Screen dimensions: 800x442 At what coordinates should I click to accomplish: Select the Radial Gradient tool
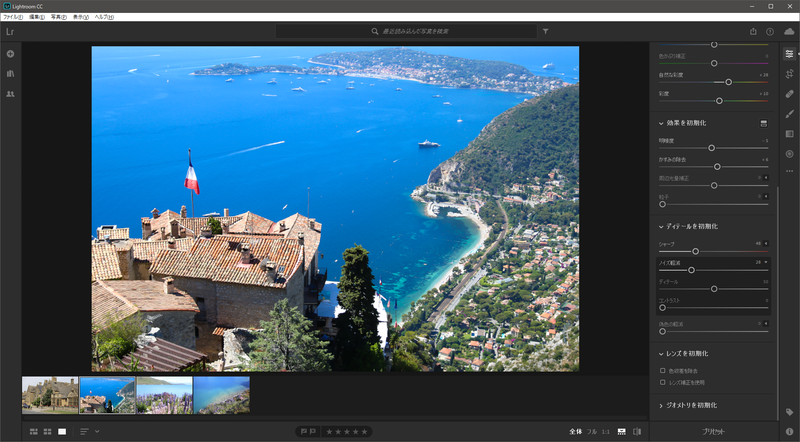[789, 154]
